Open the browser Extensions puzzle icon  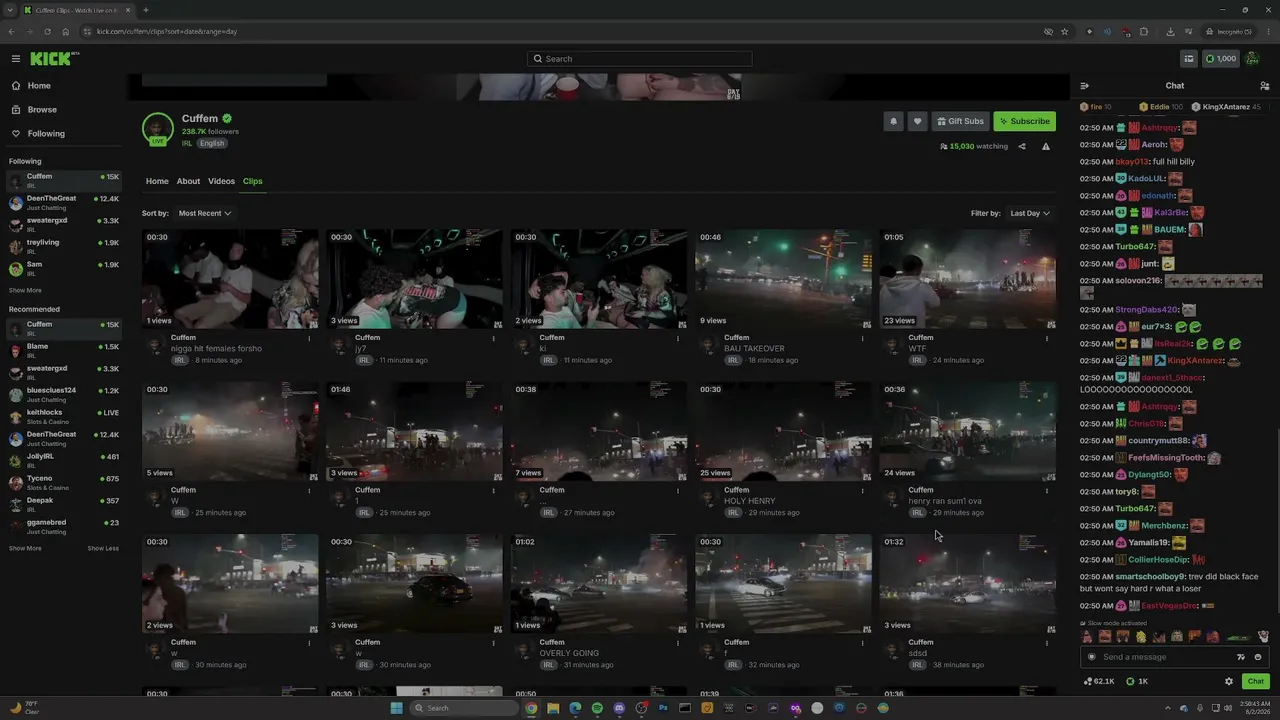point(1144,31)
